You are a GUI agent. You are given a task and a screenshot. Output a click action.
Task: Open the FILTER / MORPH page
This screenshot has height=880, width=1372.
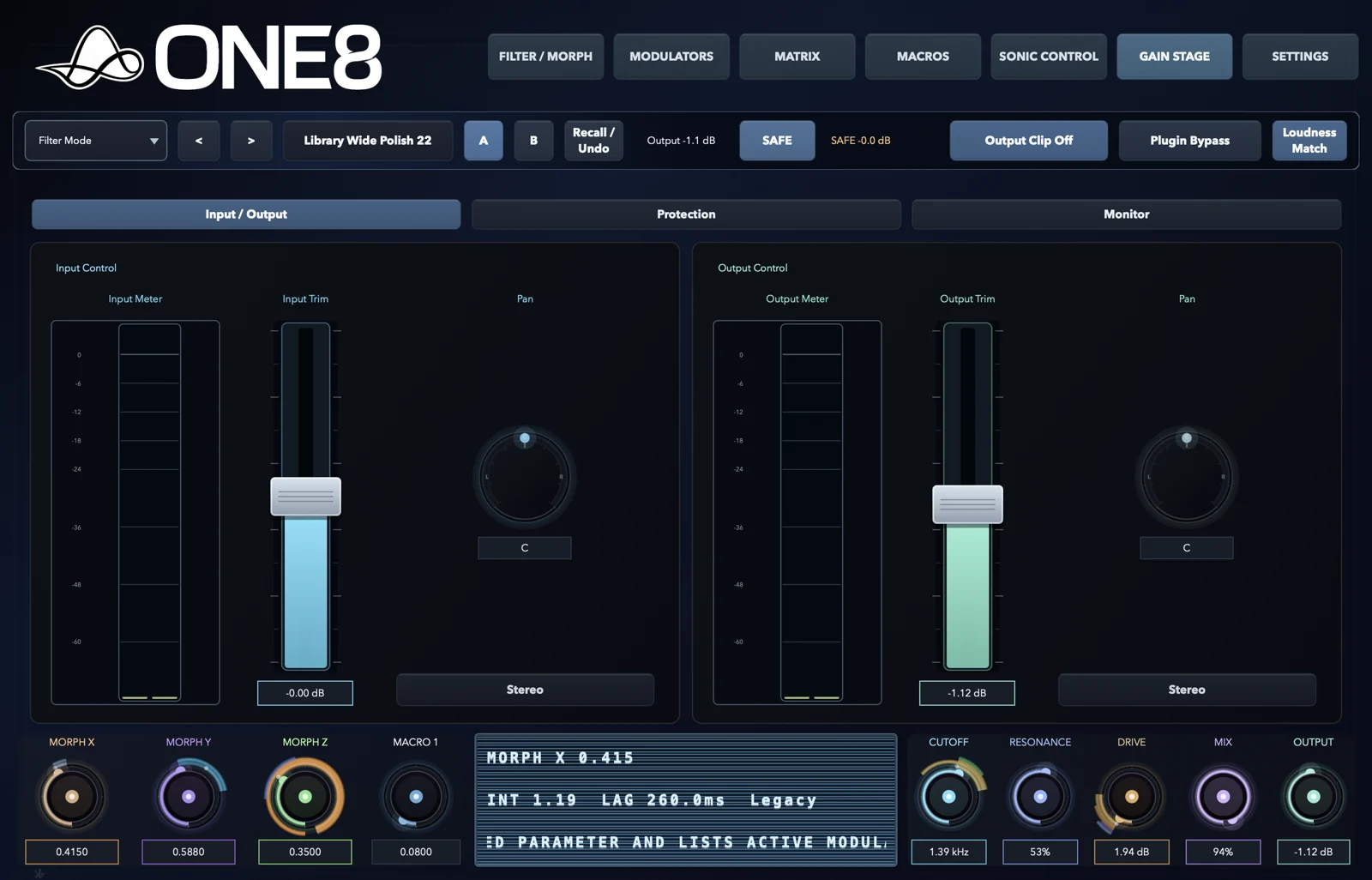(546, 57)
